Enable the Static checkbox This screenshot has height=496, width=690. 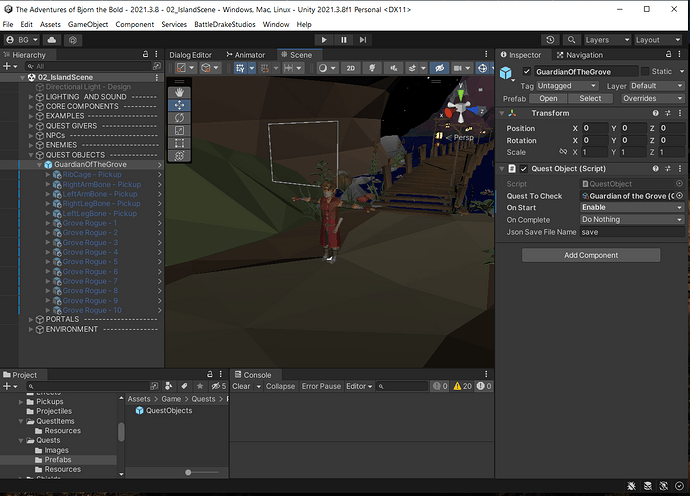click(x=645, y=71)
